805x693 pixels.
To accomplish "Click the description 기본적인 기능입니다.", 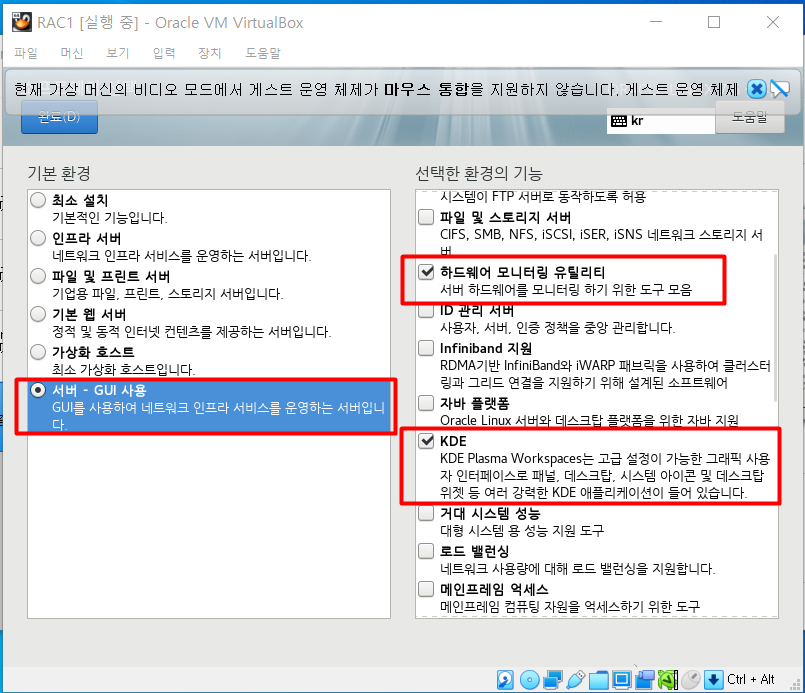I will coord(110,218).
